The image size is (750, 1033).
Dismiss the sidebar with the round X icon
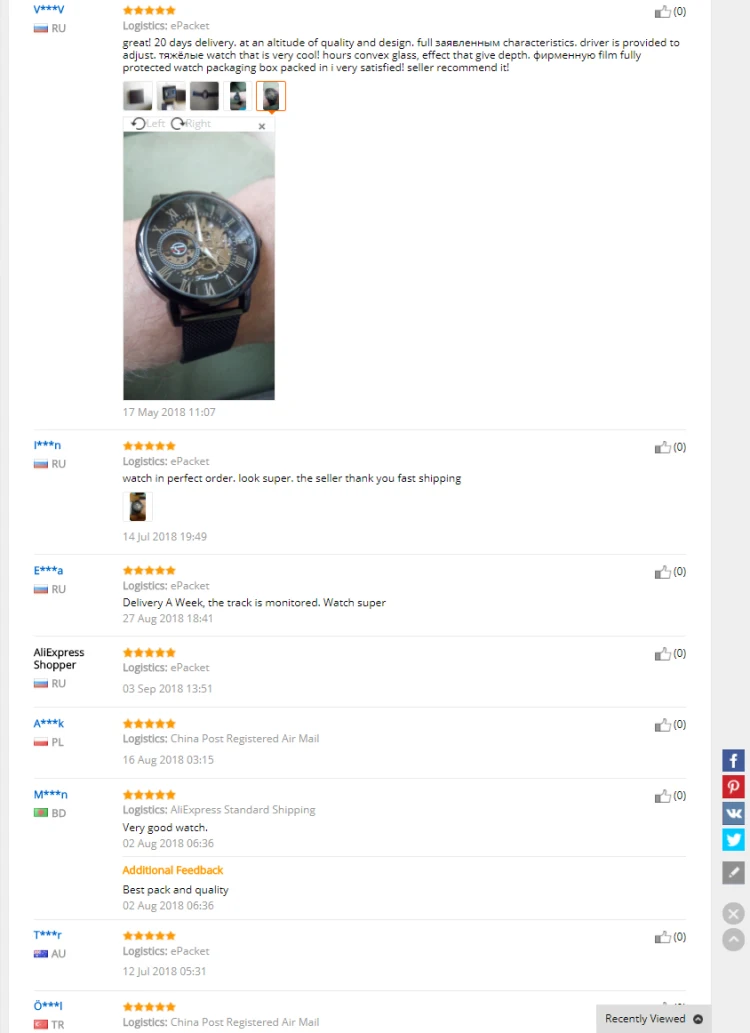pos(734,914)
